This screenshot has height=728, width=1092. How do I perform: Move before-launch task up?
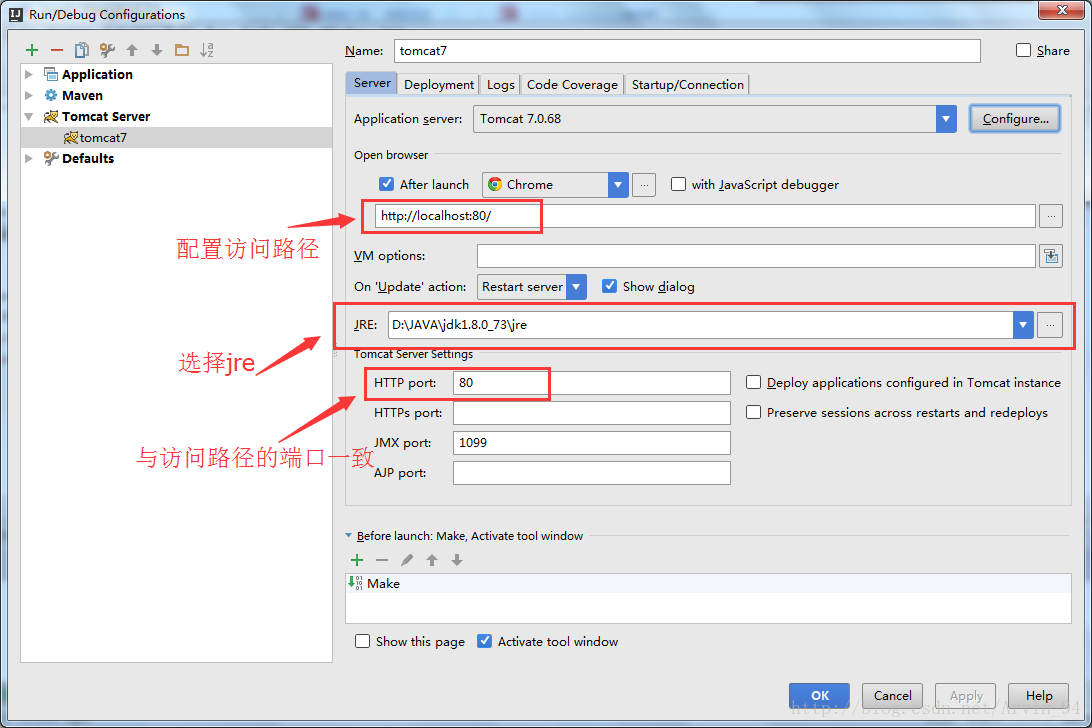(x=432, y=560)
